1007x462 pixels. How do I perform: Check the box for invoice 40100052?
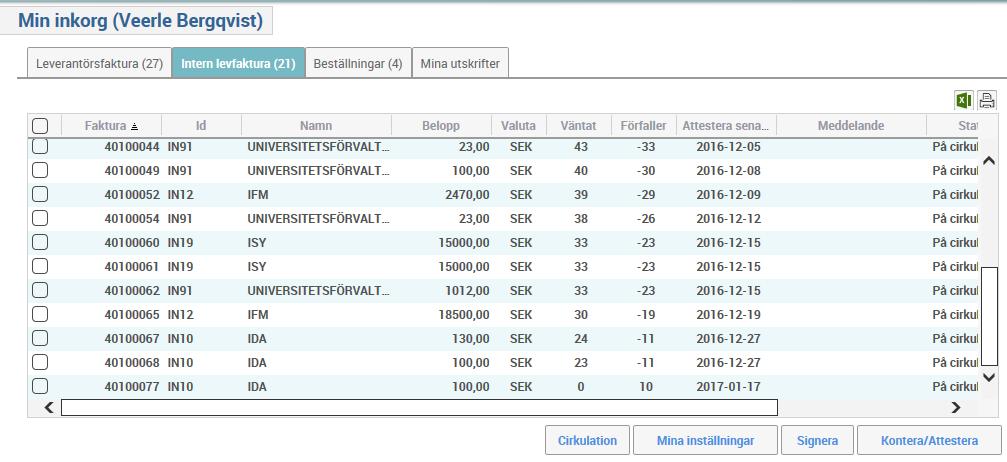click(40, 194)
